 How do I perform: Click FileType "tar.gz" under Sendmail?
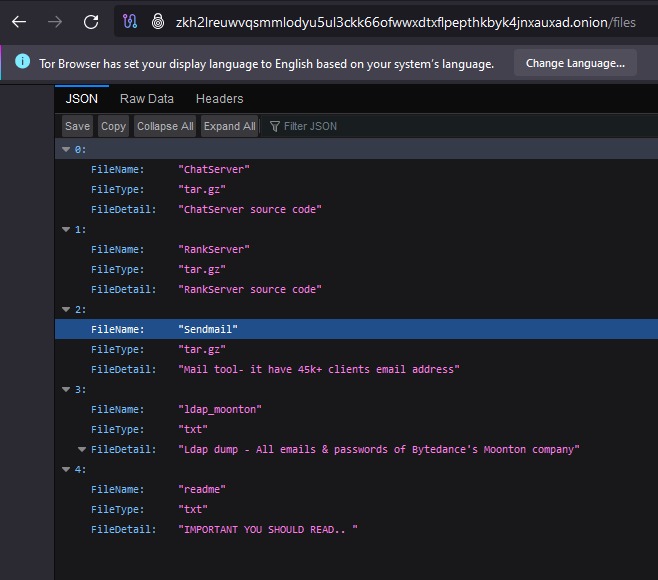202,349
